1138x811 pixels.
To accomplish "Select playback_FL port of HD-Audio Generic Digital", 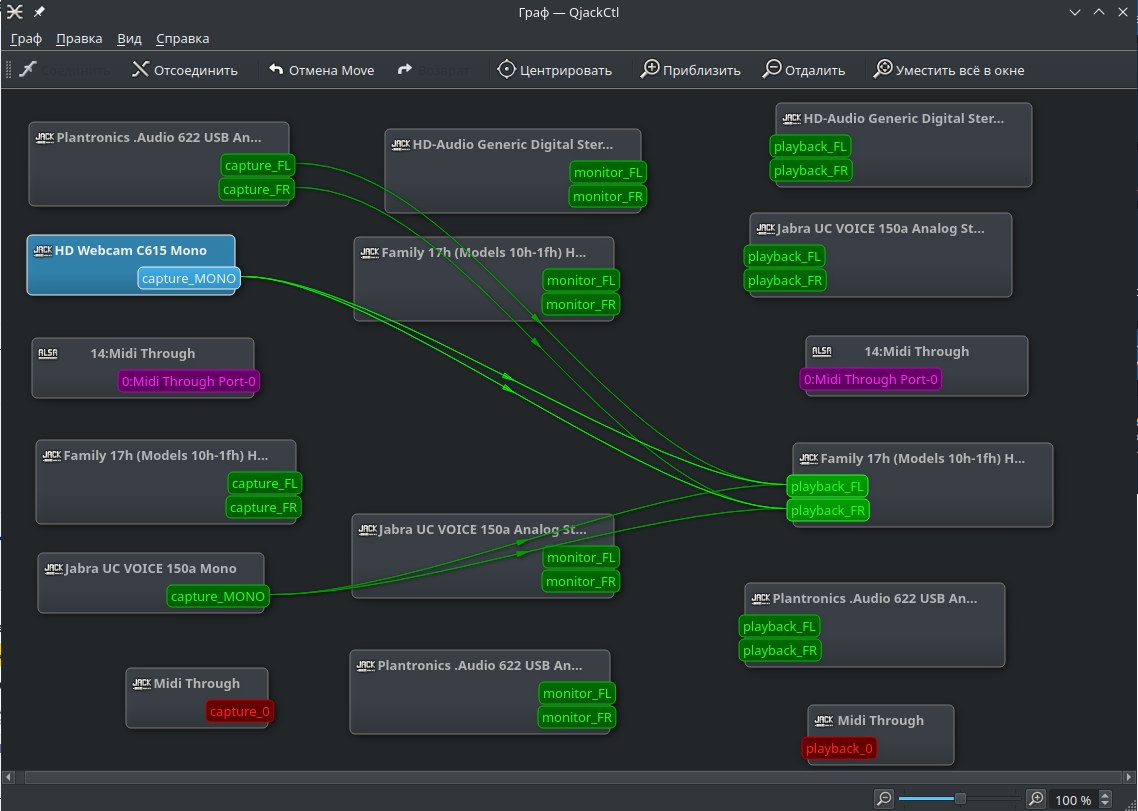I will 810,146.
